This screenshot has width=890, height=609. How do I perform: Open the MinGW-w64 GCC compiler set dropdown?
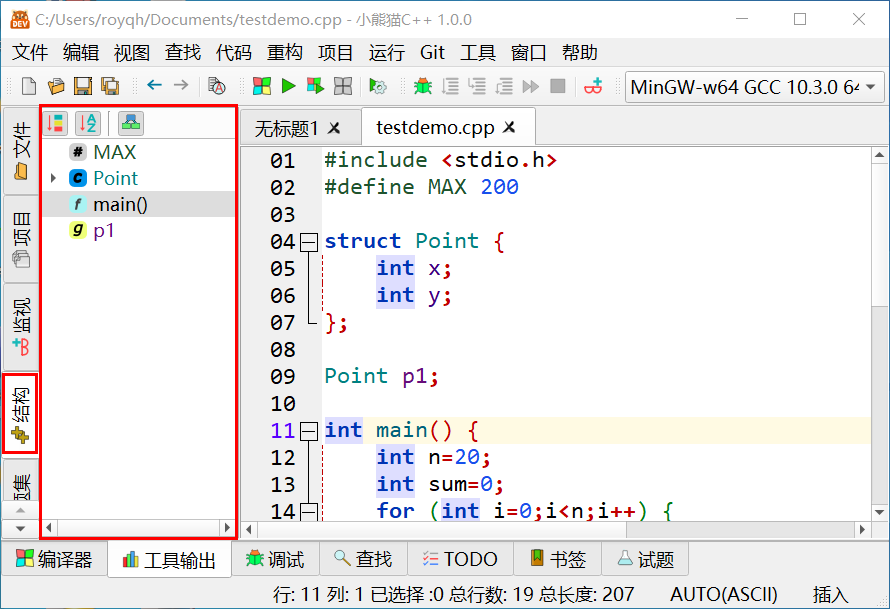pyautogui.click(x=754, y=87)
